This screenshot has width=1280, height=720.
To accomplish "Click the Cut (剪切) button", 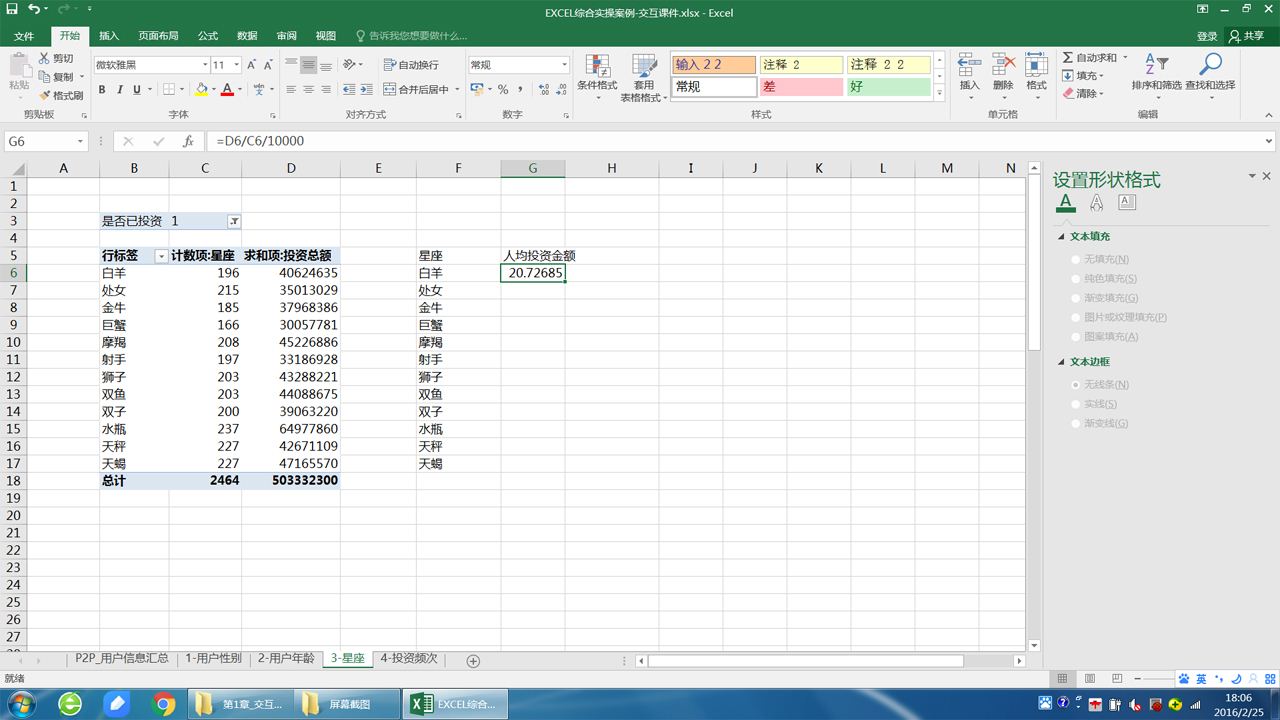I will click(56, 58).
